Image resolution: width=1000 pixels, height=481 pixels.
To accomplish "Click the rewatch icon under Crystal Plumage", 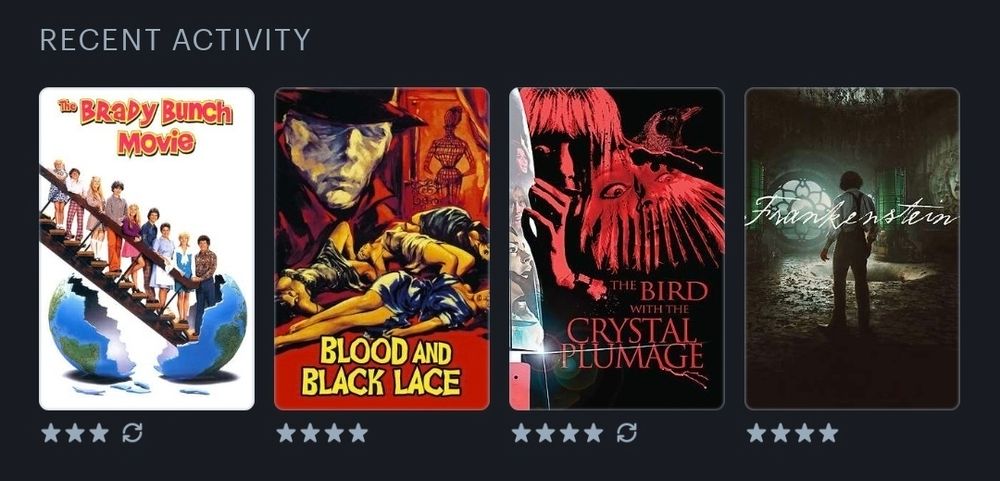I will 626,433.
